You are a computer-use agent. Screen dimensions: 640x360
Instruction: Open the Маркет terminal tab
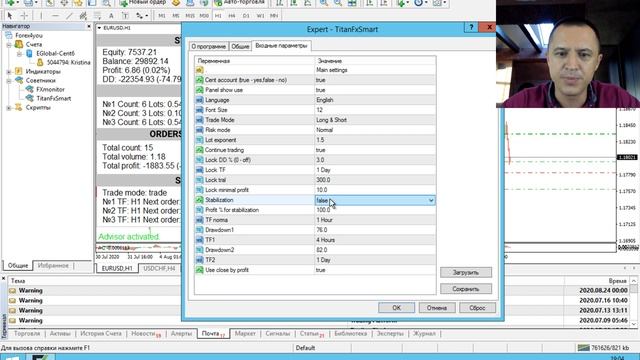(245, 334)
